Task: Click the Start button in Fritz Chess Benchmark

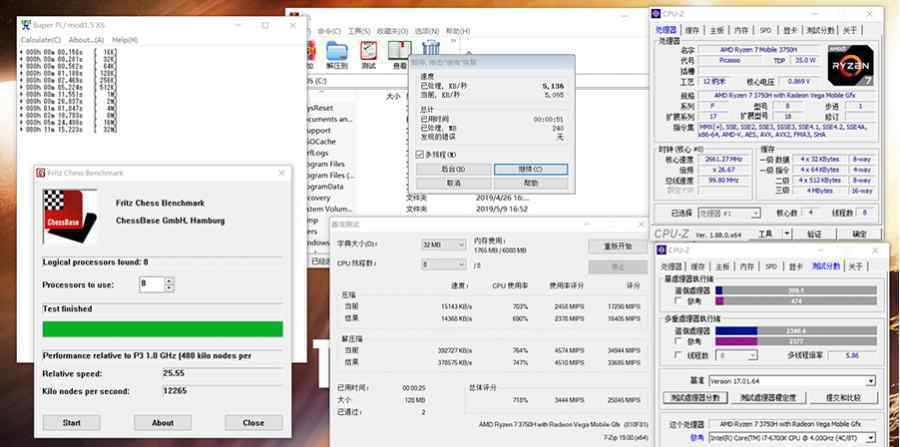Action: [x=72, y=423]
